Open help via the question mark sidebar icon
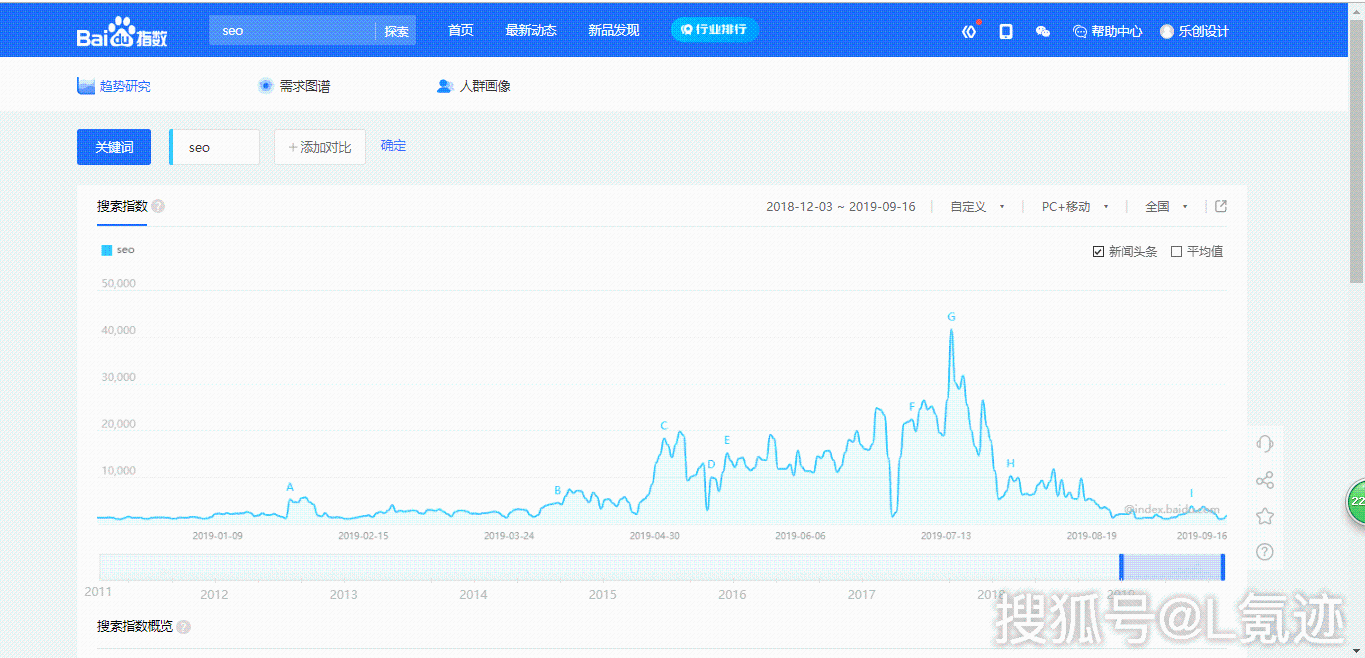Viewport: 1365px width, 658px height. [x=1265, y=552]
